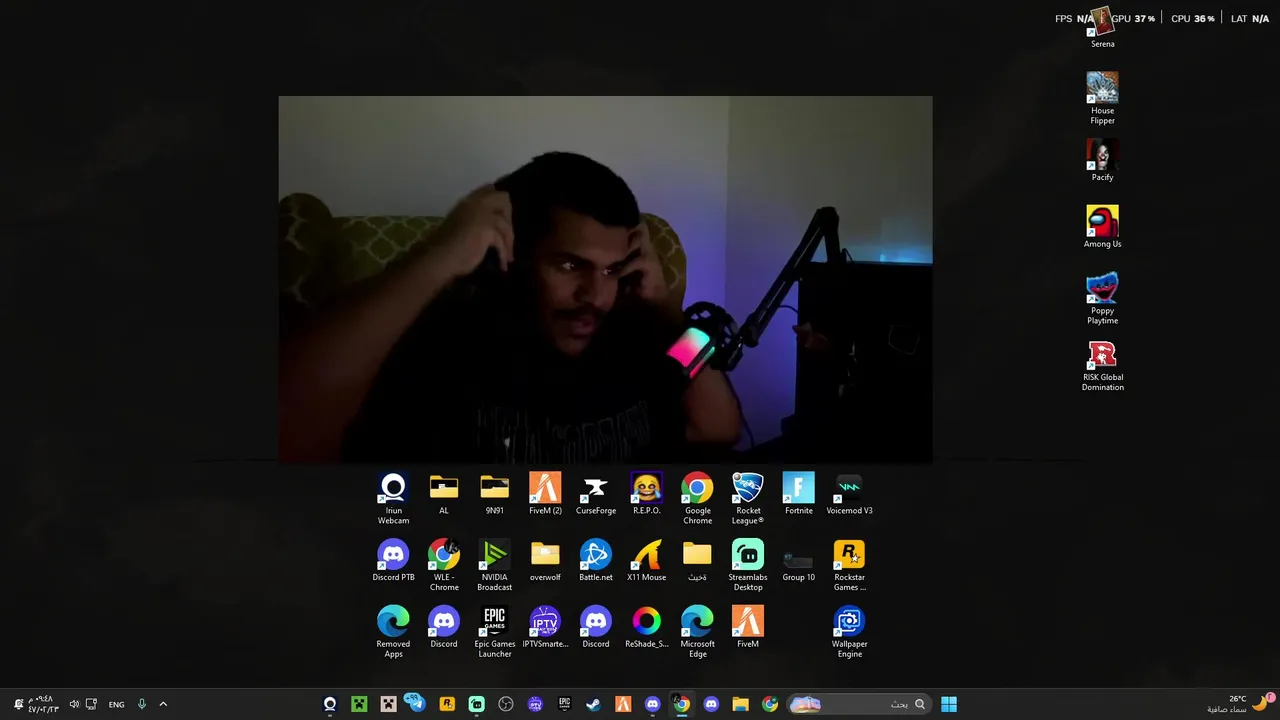Open Iriun Webcam from the taskbar

pyautogui.click(x=330, y=704)
